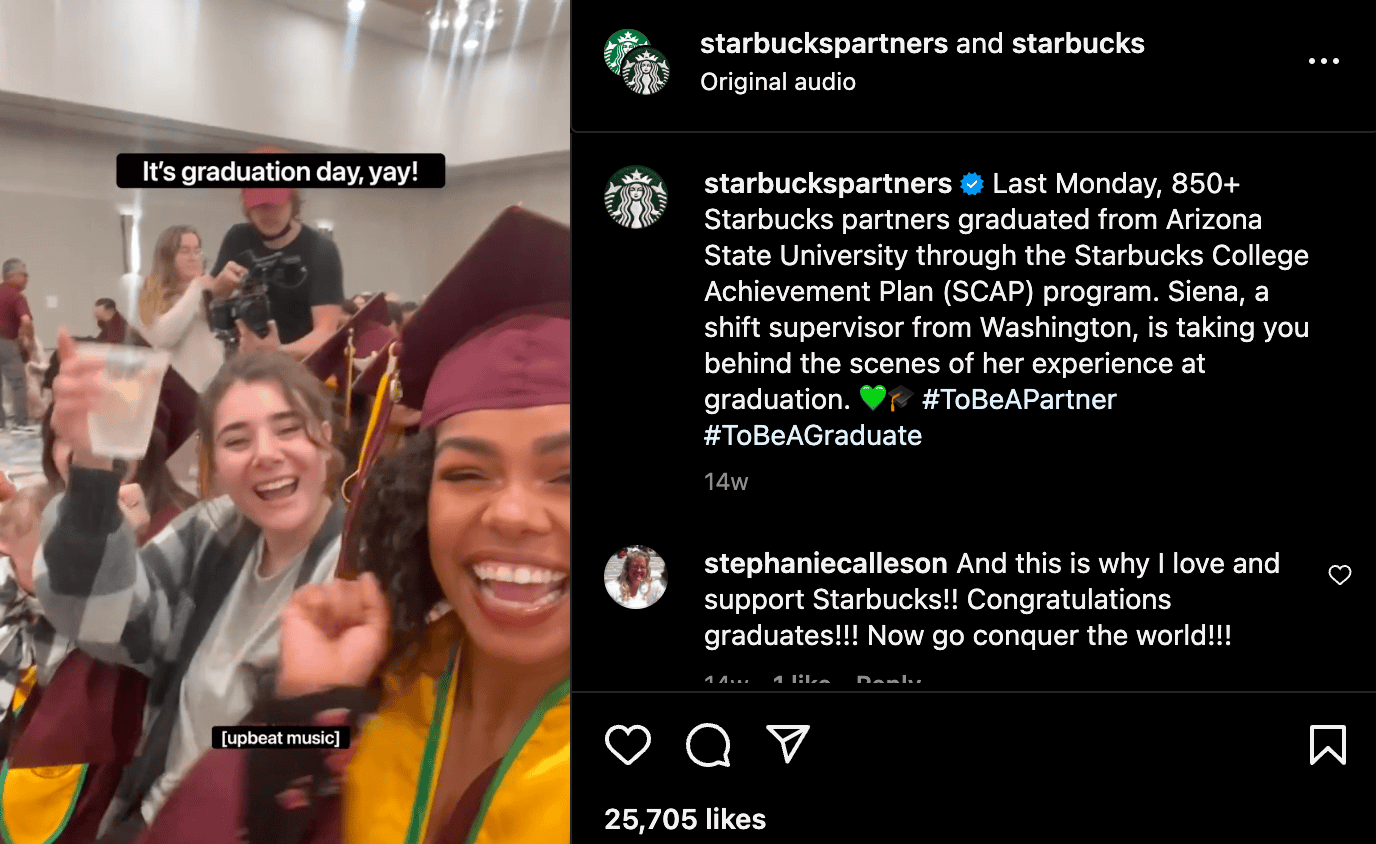This screenshot has height=844, width=1376.
Task: Open the #ToBeAPartner hashtag
Action: click(x=1019, y=399)
